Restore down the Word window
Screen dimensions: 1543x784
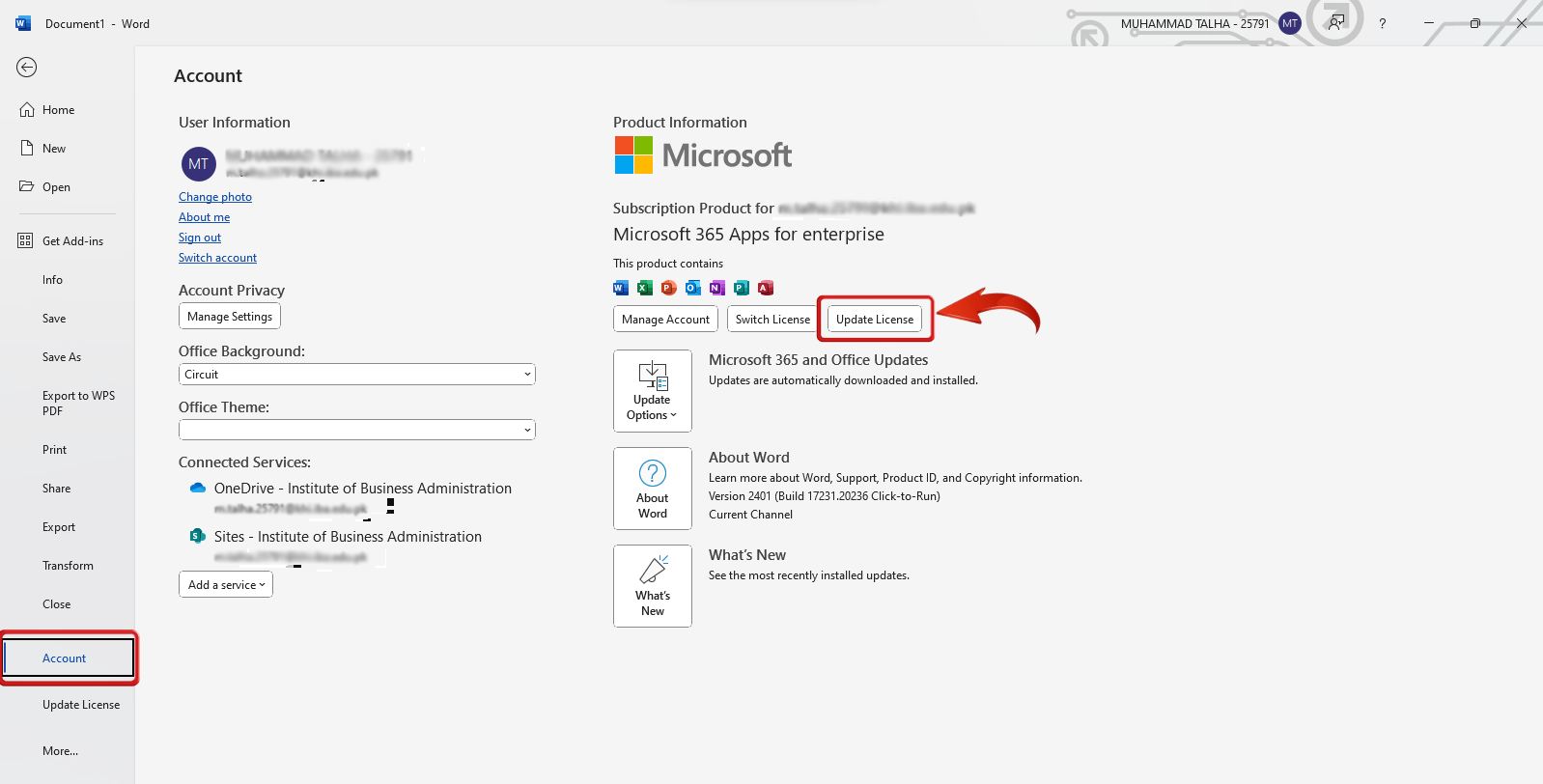click(1475, 23)
